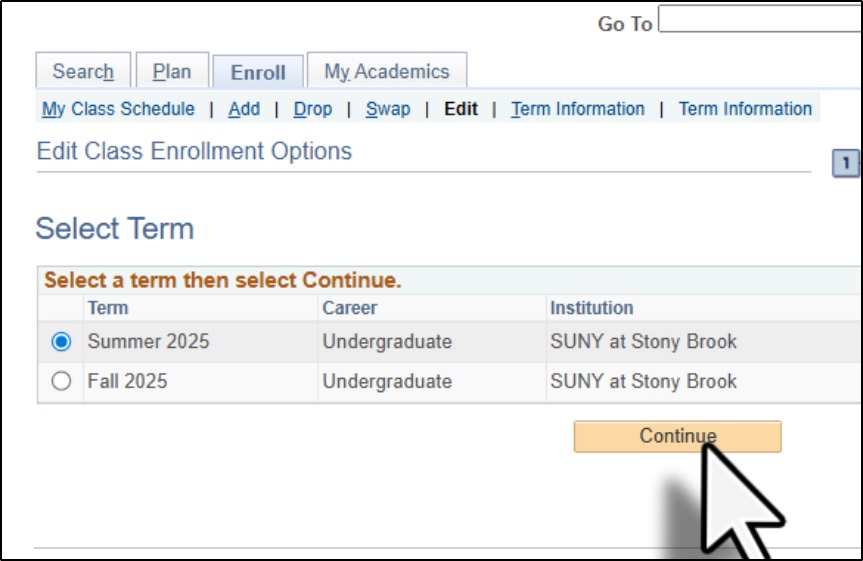Viewport: 863px width, 561px height.
Task: Go to the My Academics tab
Action: (387, 72)
